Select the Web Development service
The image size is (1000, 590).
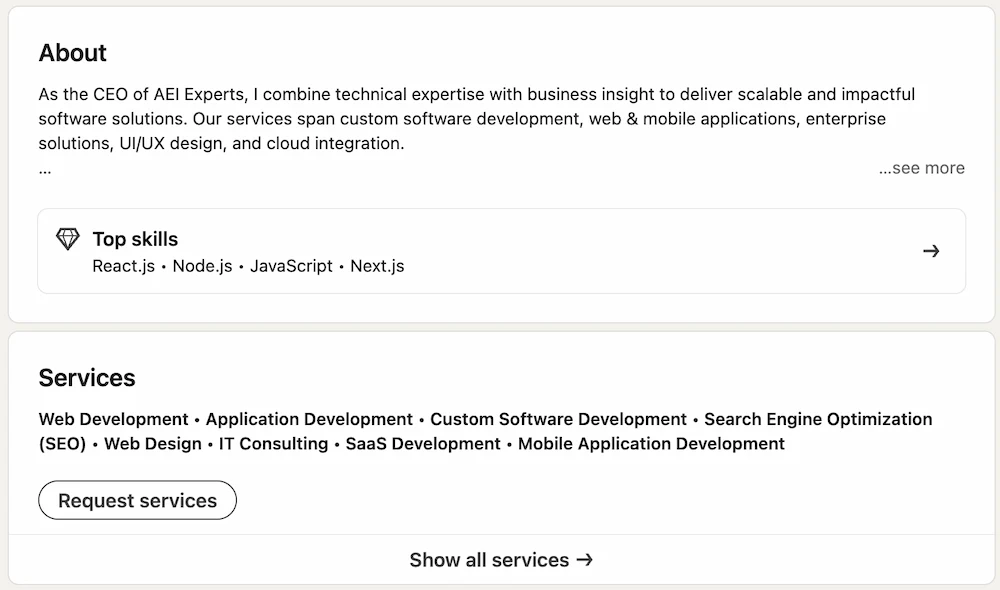coord(113,419)
